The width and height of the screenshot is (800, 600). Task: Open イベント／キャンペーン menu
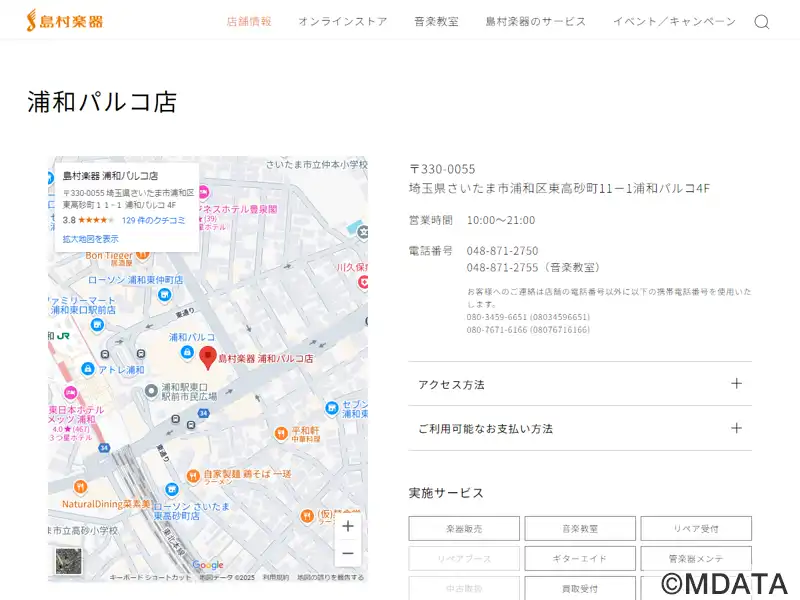[674, 21]
